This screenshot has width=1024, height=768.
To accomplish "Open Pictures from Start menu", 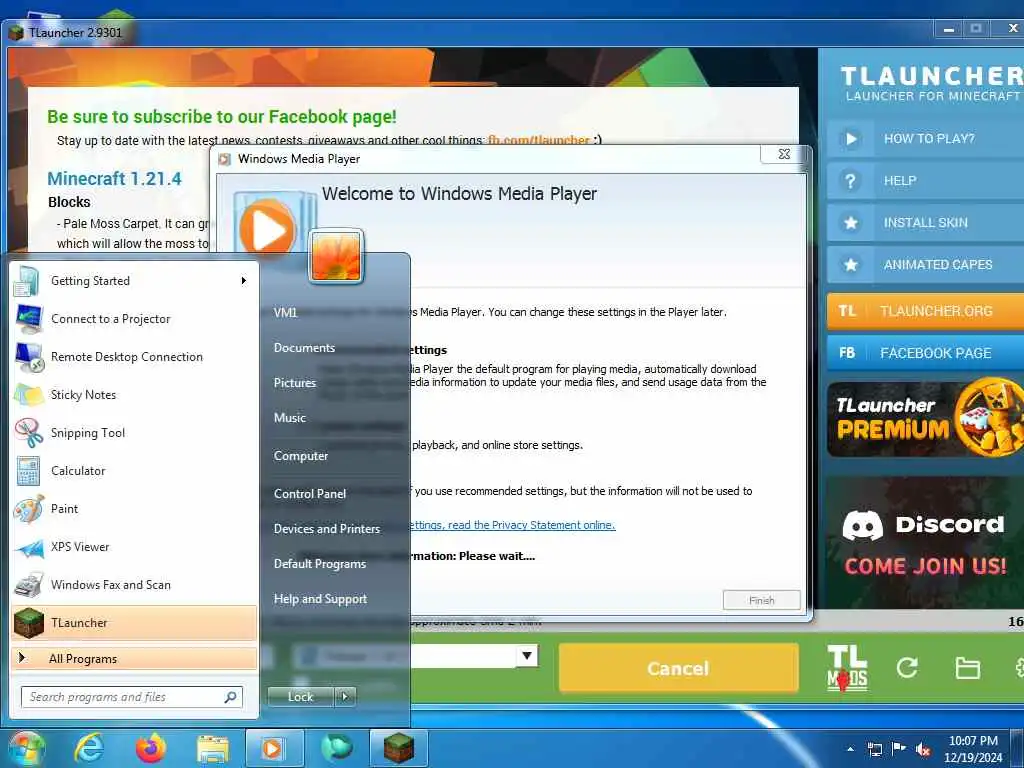I will click(x=295, y=383).
